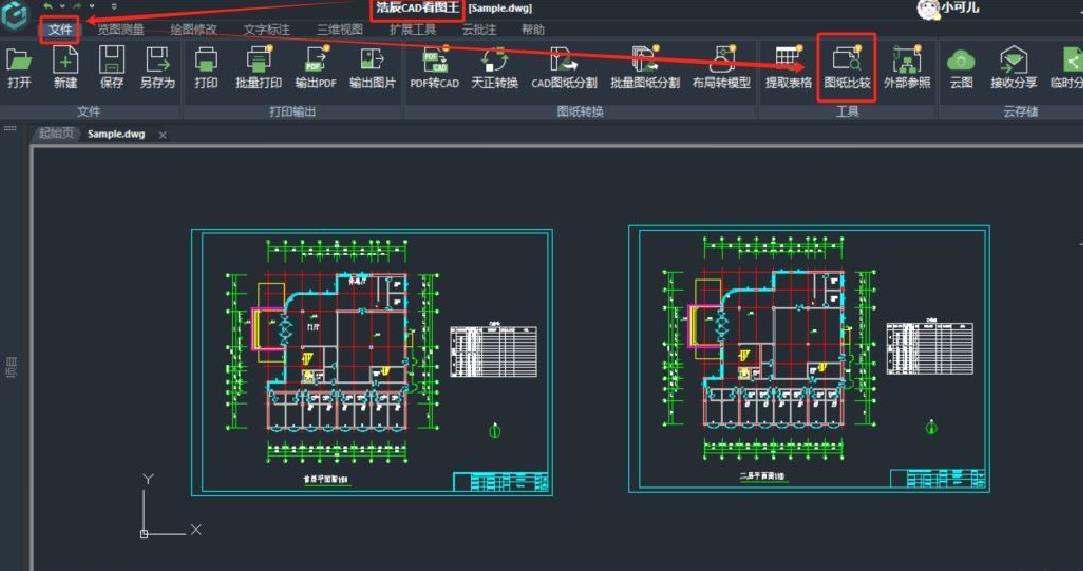The width and height of the screenshot is (1083, 571).
Task: Redo with the title bar arrow
Action: 77,7
